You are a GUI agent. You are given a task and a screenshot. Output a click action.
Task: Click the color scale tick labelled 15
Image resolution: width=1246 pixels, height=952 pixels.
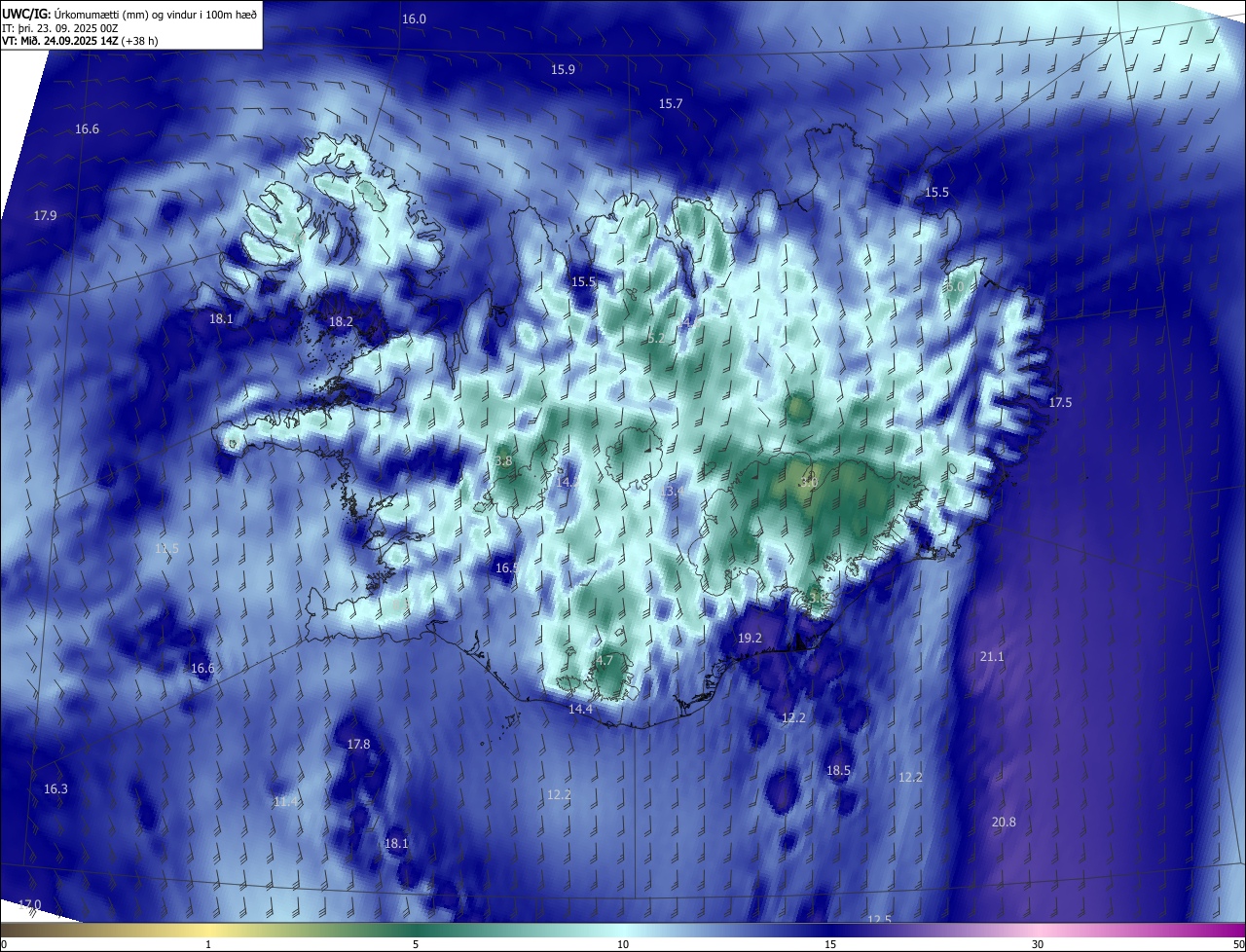coord(830,944)
